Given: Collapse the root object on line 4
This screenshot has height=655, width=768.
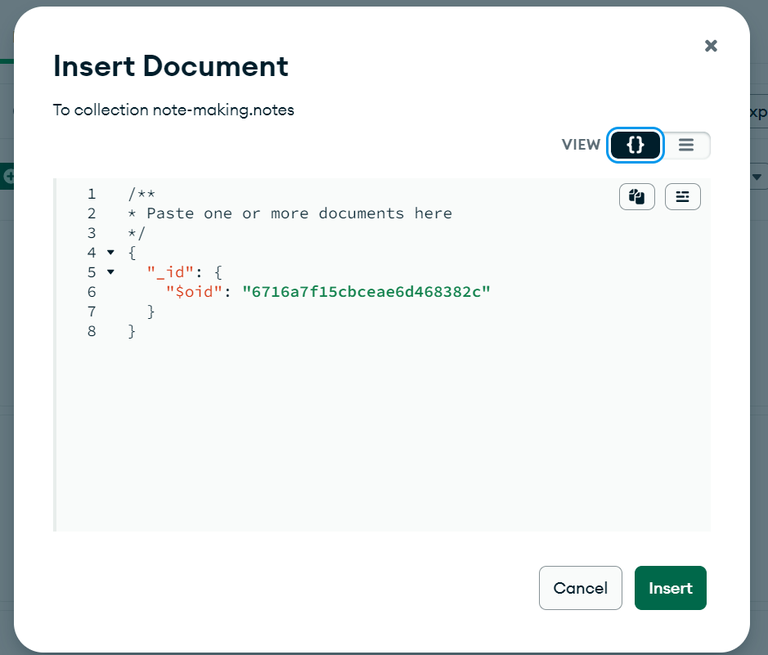Looking at the screenshot, I should 111,252.
